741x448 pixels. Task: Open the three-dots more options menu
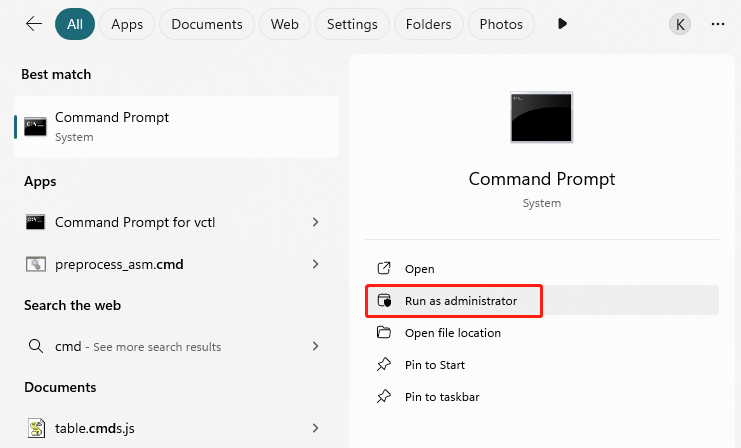[x=717, y=24]
